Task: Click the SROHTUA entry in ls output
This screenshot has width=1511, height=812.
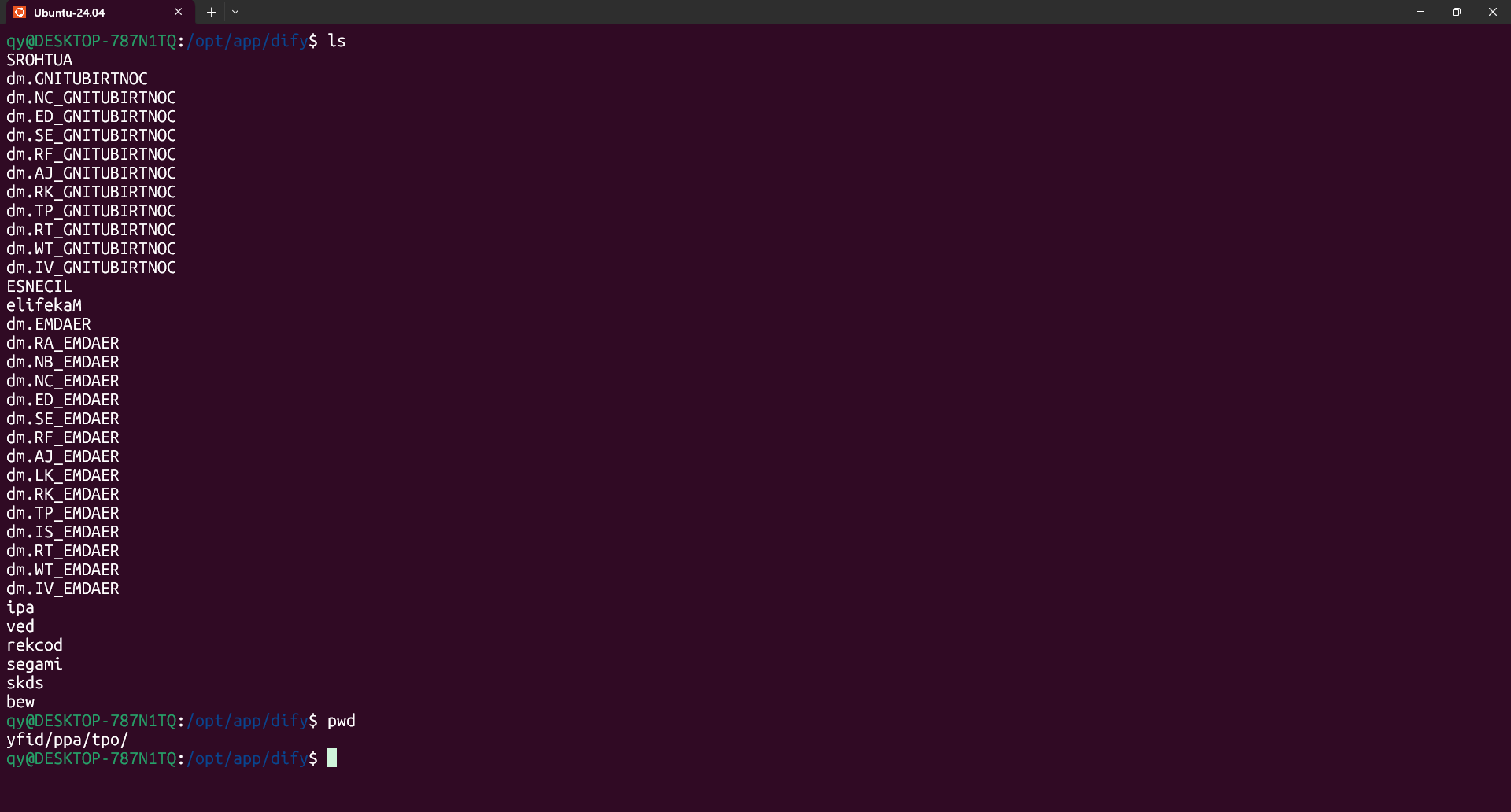Action: tap(39, 60)
